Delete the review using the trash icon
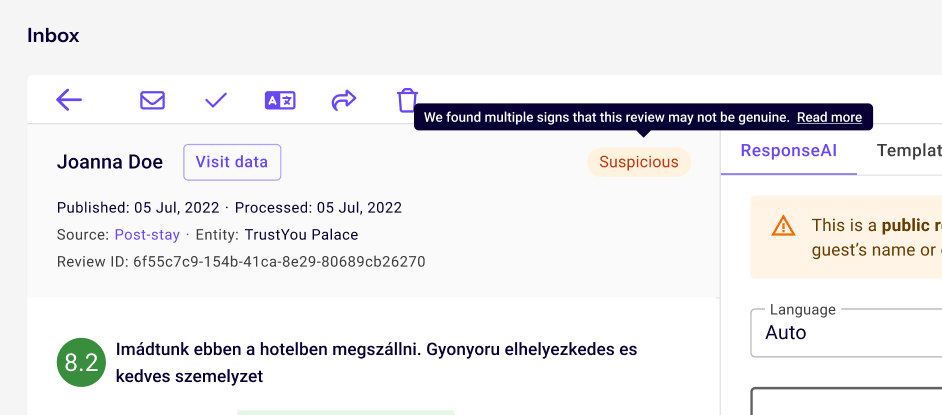Screen dimensions: 942x415 pyautogui.click(x=407, y=100)
